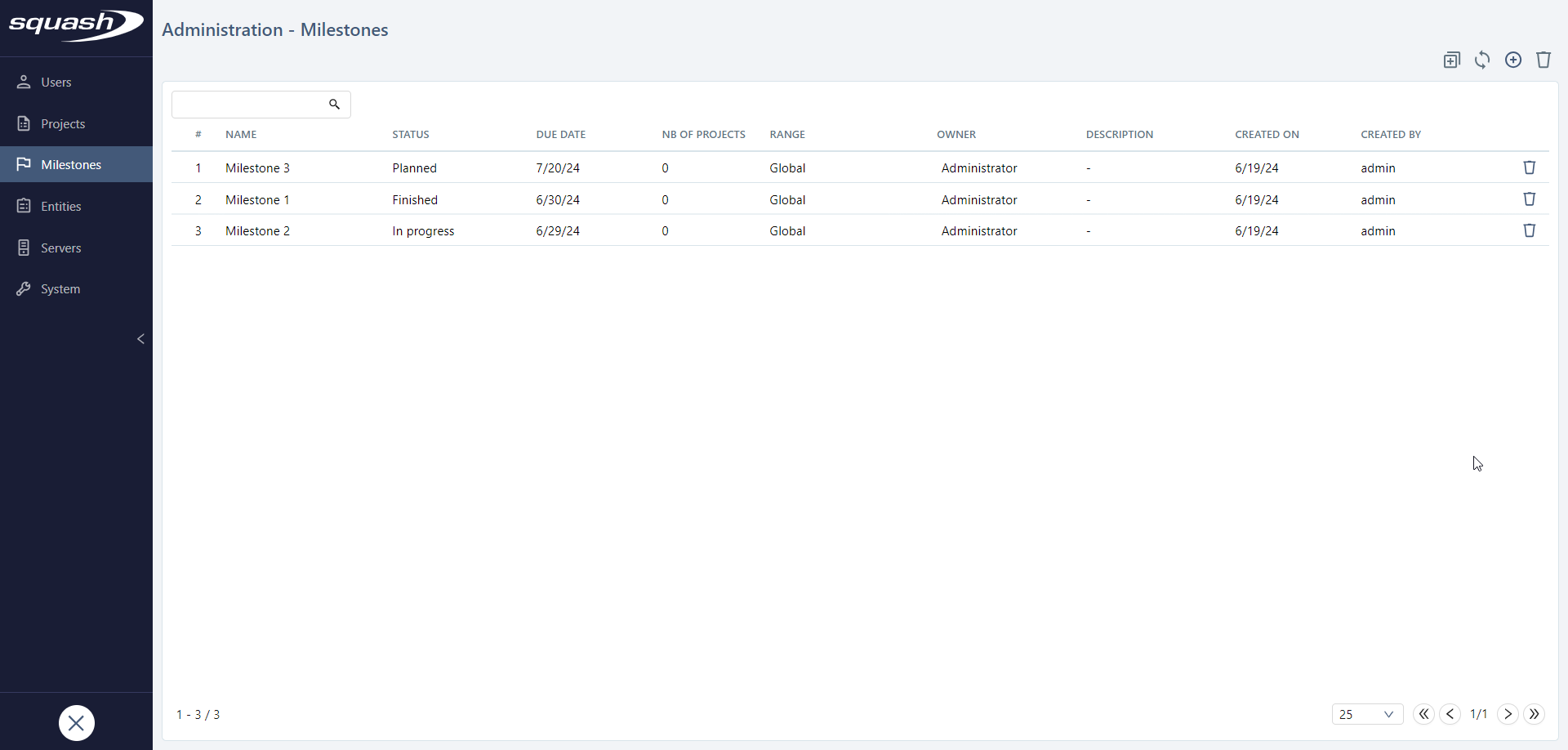
Task: Open Milestone 1 details
Action: tap(257, 199)
